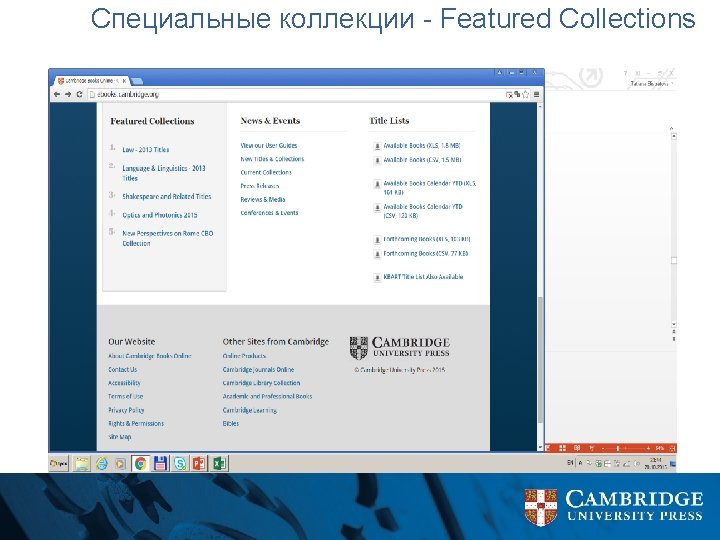
Task: Click the Chrome taskbar icon
Action: click(141, 464)
